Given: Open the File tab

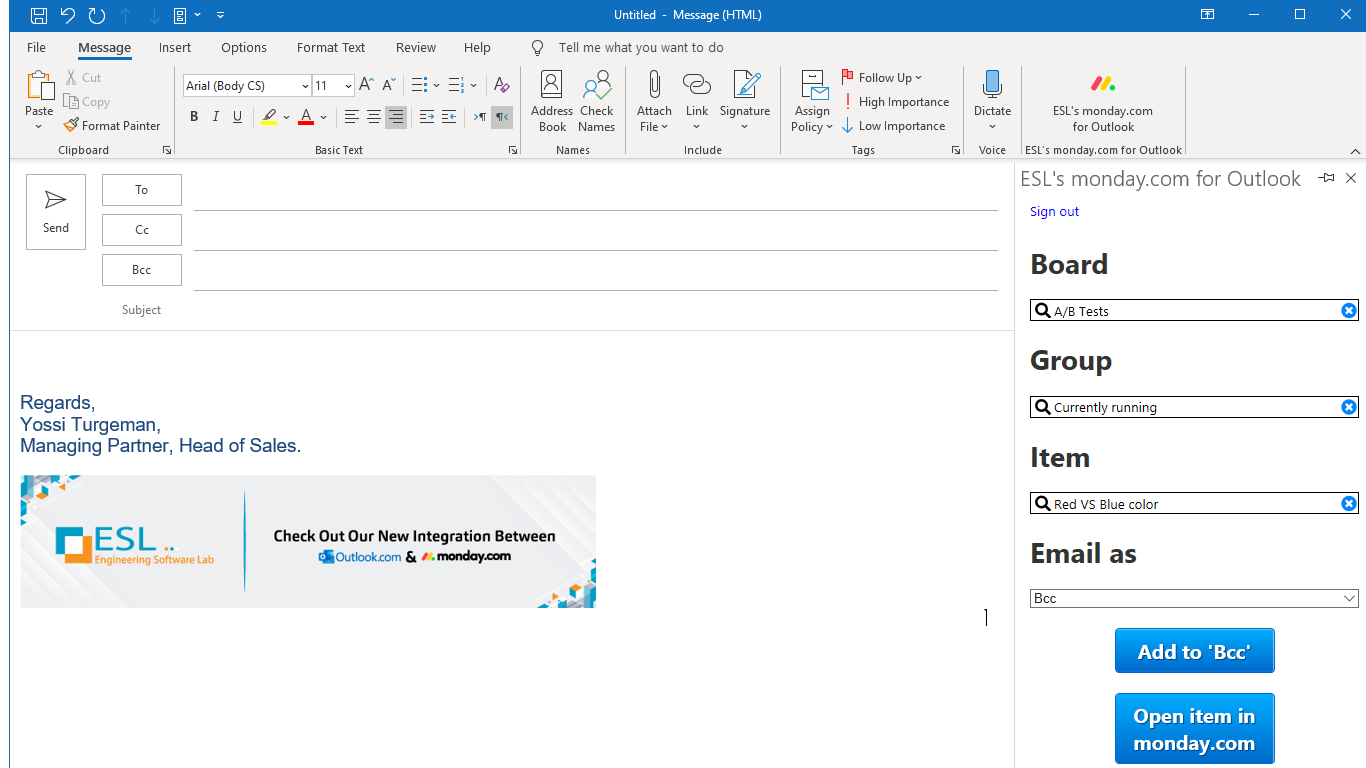Looking at the screenshot, I should coord(36,47).
